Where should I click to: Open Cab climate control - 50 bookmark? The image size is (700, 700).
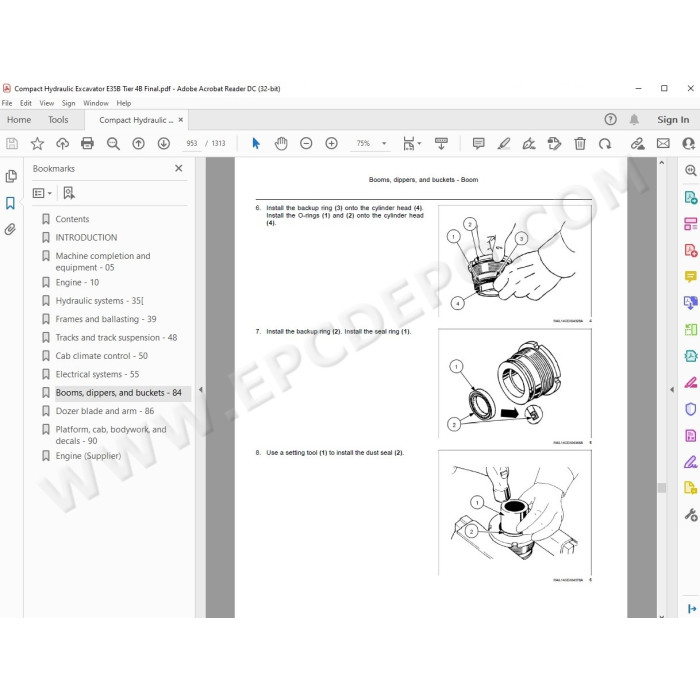(x=101, y=355)
